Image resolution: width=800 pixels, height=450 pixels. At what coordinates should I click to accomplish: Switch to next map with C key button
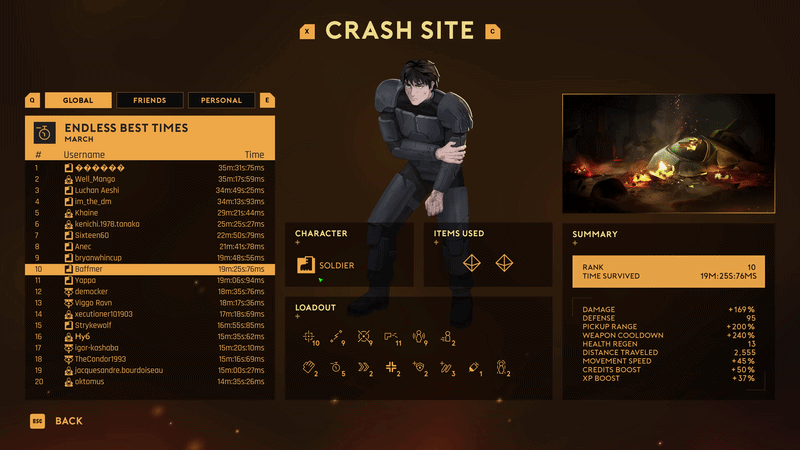pyautogui.click(x=492, y=31)
